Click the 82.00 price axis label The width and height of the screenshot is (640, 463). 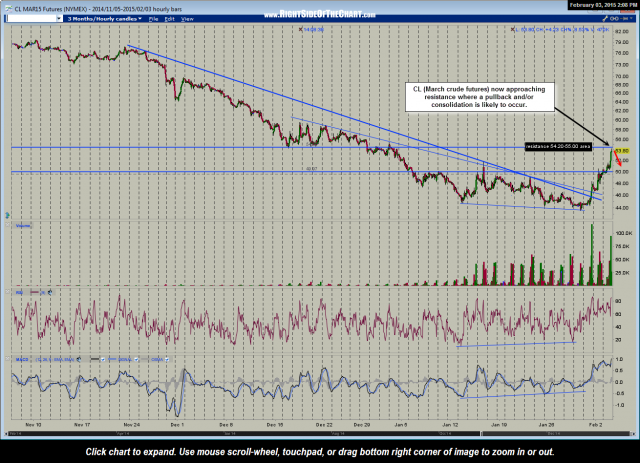[622, 31]
